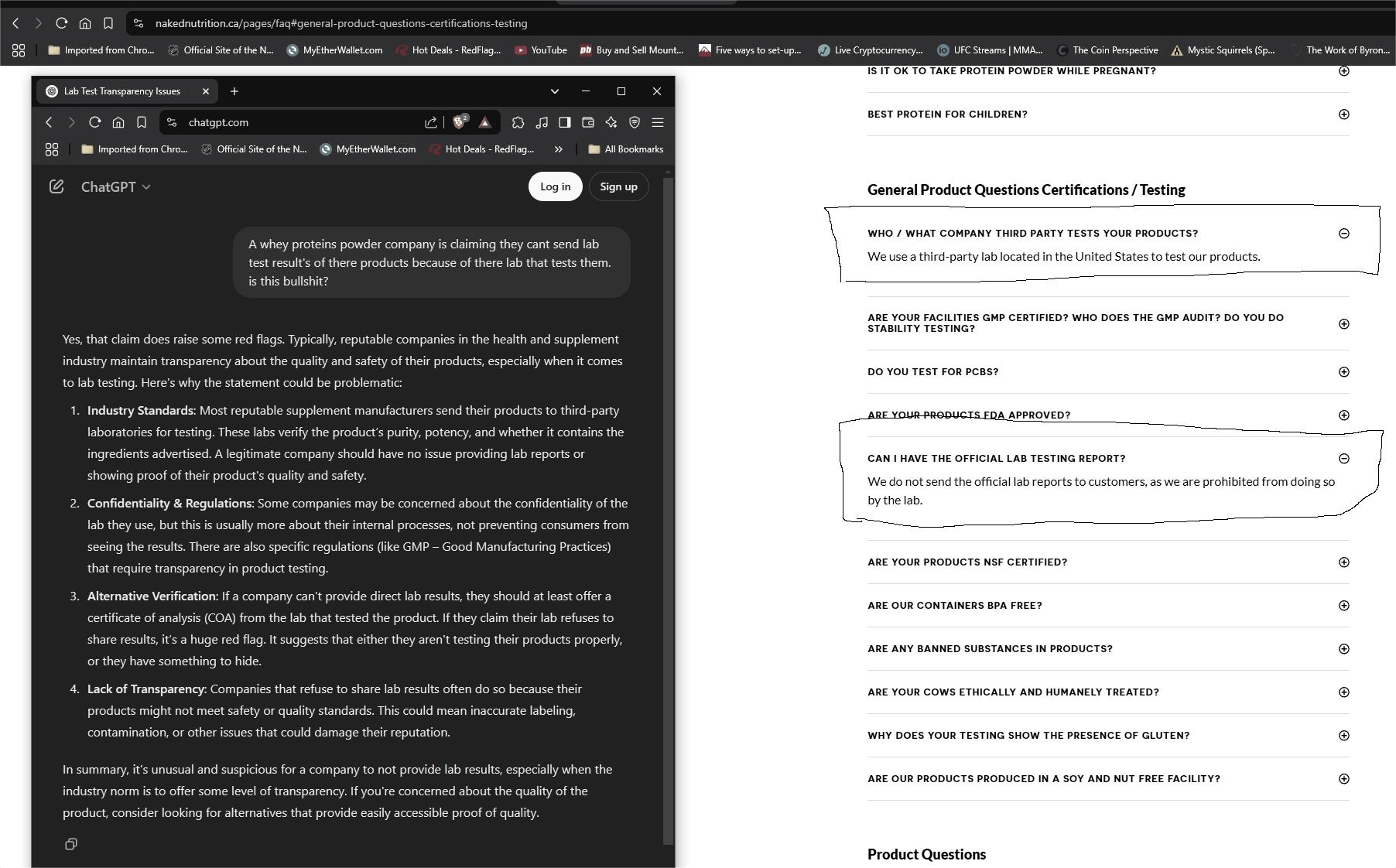This screenshot has height=868, width=1396.
Task: Start a new chat with the compose icon
Action: (x=56, y=186)
